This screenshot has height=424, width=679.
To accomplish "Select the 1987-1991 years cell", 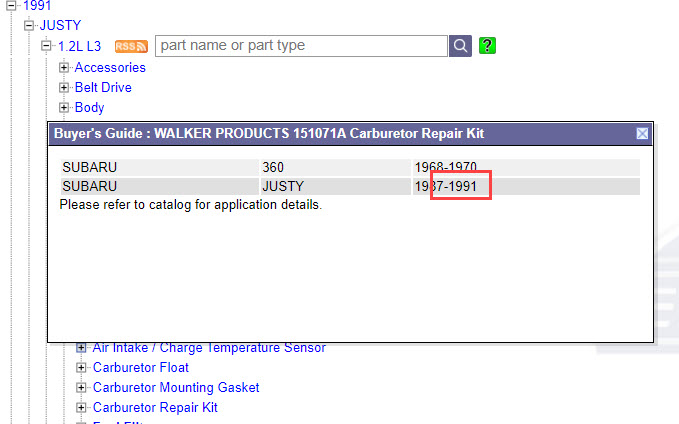I will (526, 186).
